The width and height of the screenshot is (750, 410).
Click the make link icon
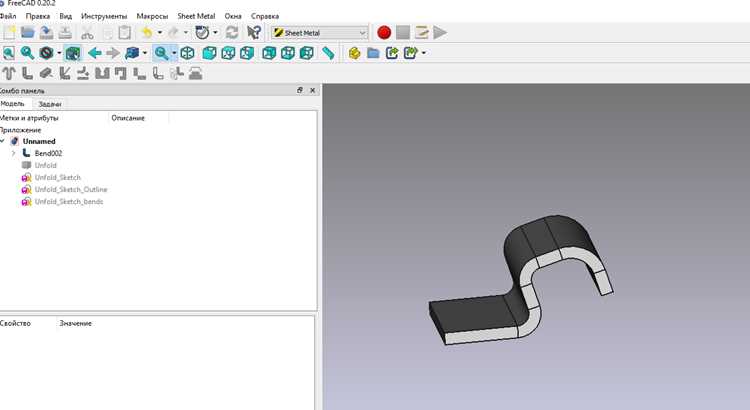tap(392, 53)
